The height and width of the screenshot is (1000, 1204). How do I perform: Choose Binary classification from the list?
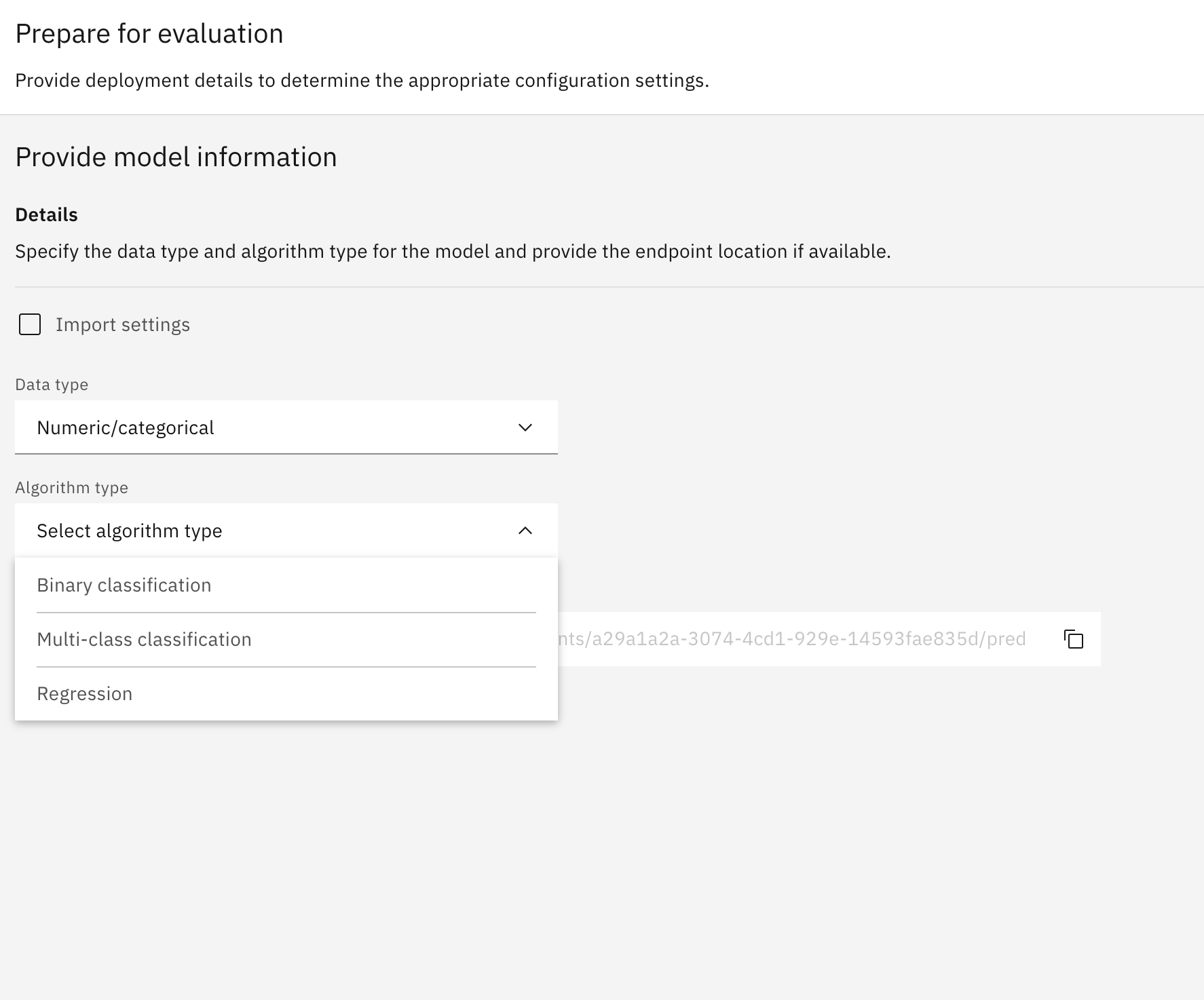124,585
